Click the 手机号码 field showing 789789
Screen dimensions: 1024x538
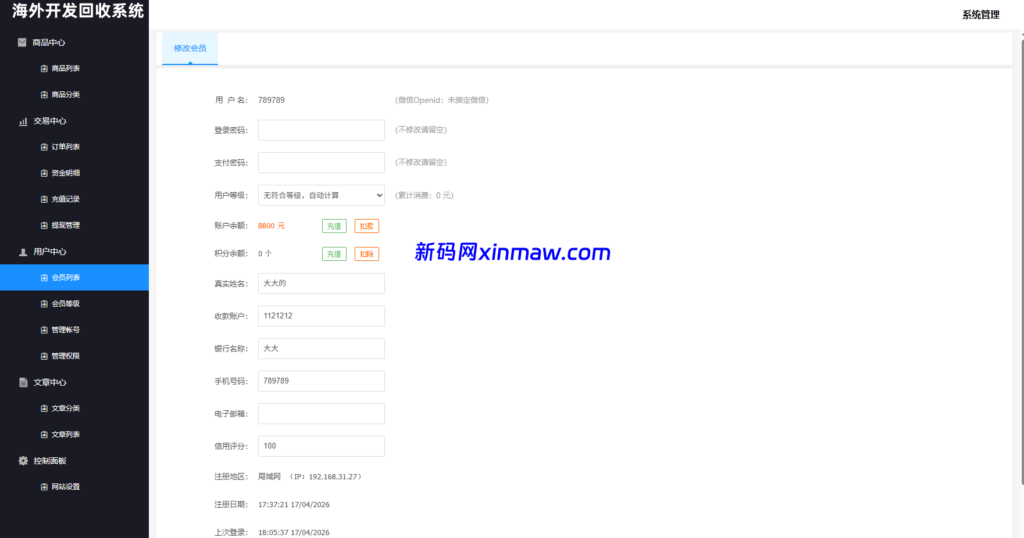pos(321,381)
